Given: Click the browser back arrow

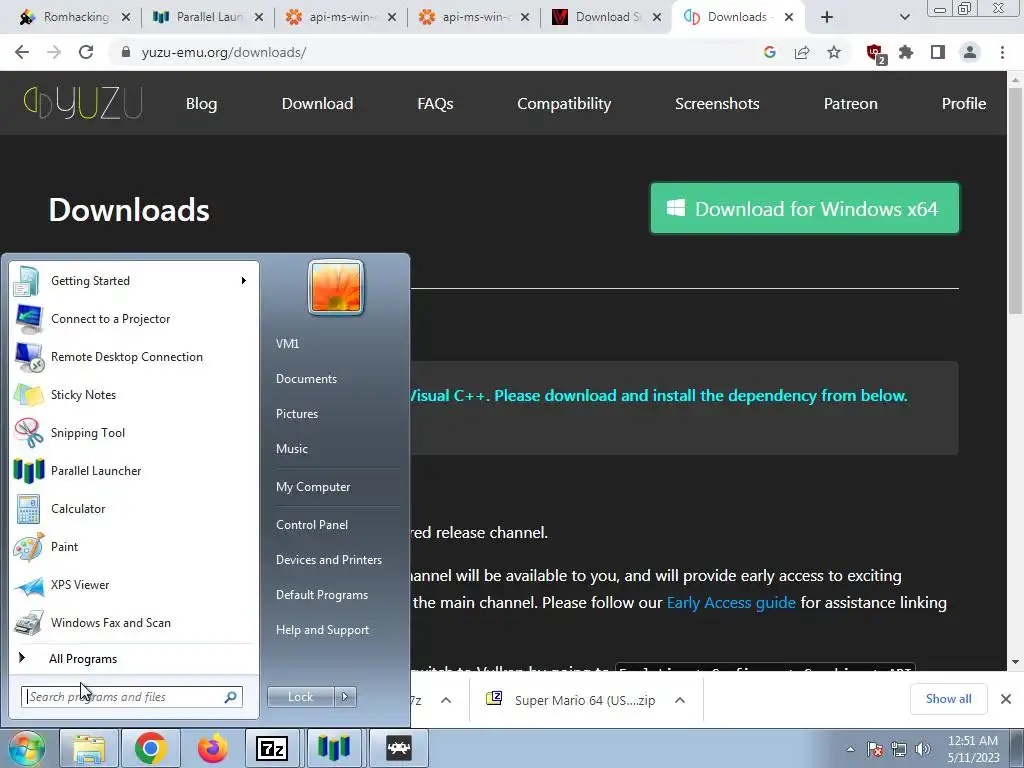Looking at the screenshot, I should 22,52.
